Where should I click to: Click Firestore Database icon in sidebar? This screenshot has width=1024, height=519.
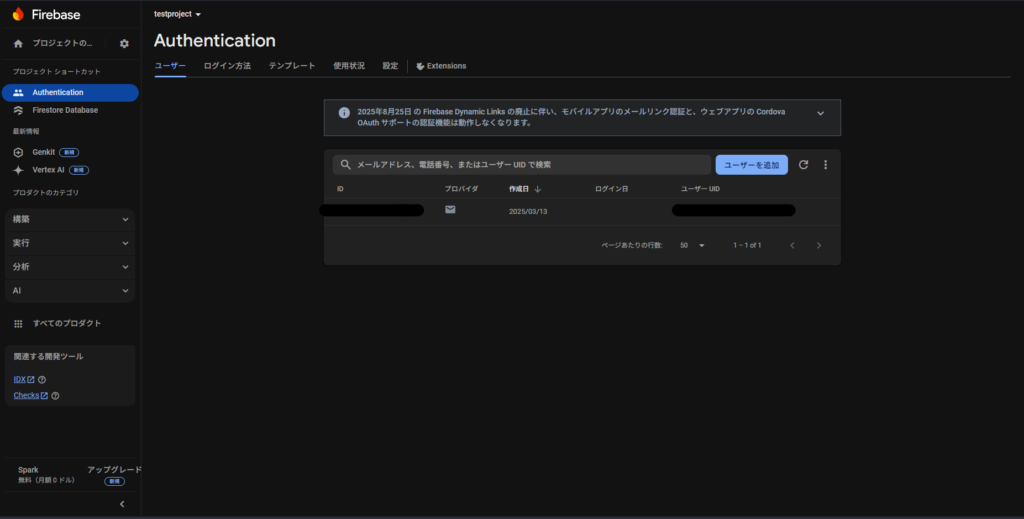coord(18,110)
